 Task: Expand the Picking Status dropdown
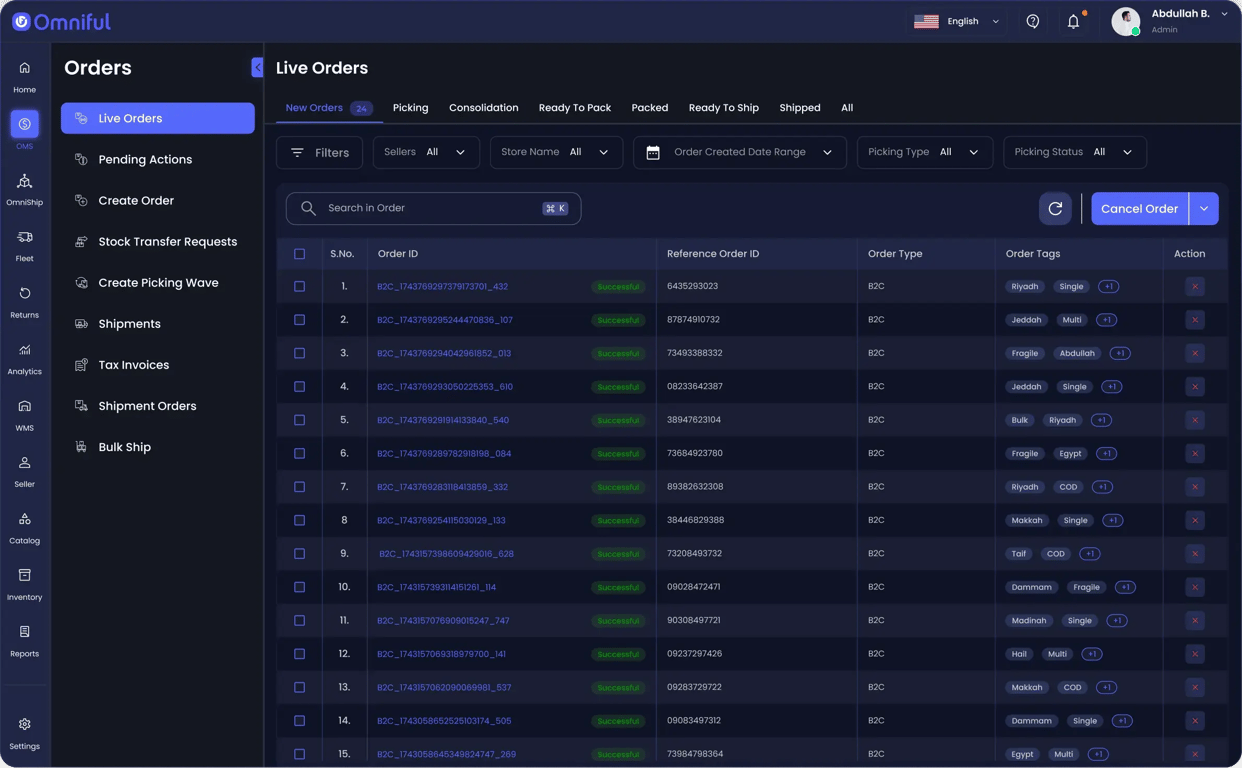[x=1075, y=152]
